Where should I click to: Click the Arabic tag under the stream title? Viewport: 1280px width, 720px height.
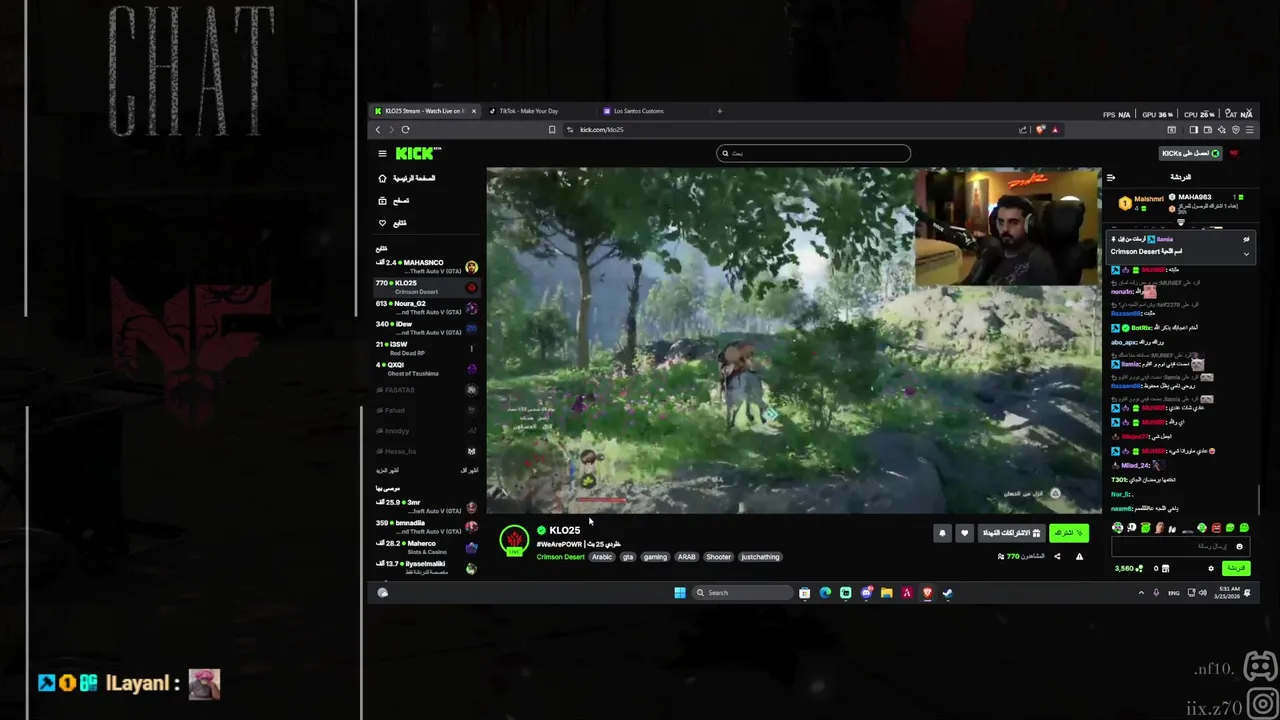602,557
